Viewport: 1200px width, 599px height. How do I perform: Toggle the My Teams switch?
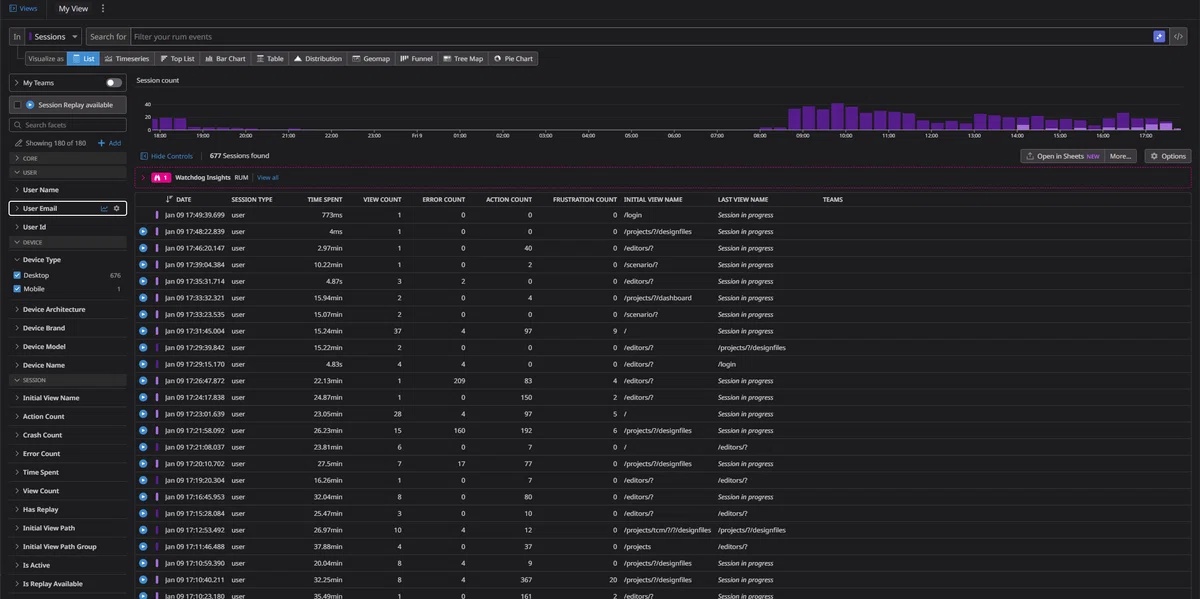click(x=114, y=83)
